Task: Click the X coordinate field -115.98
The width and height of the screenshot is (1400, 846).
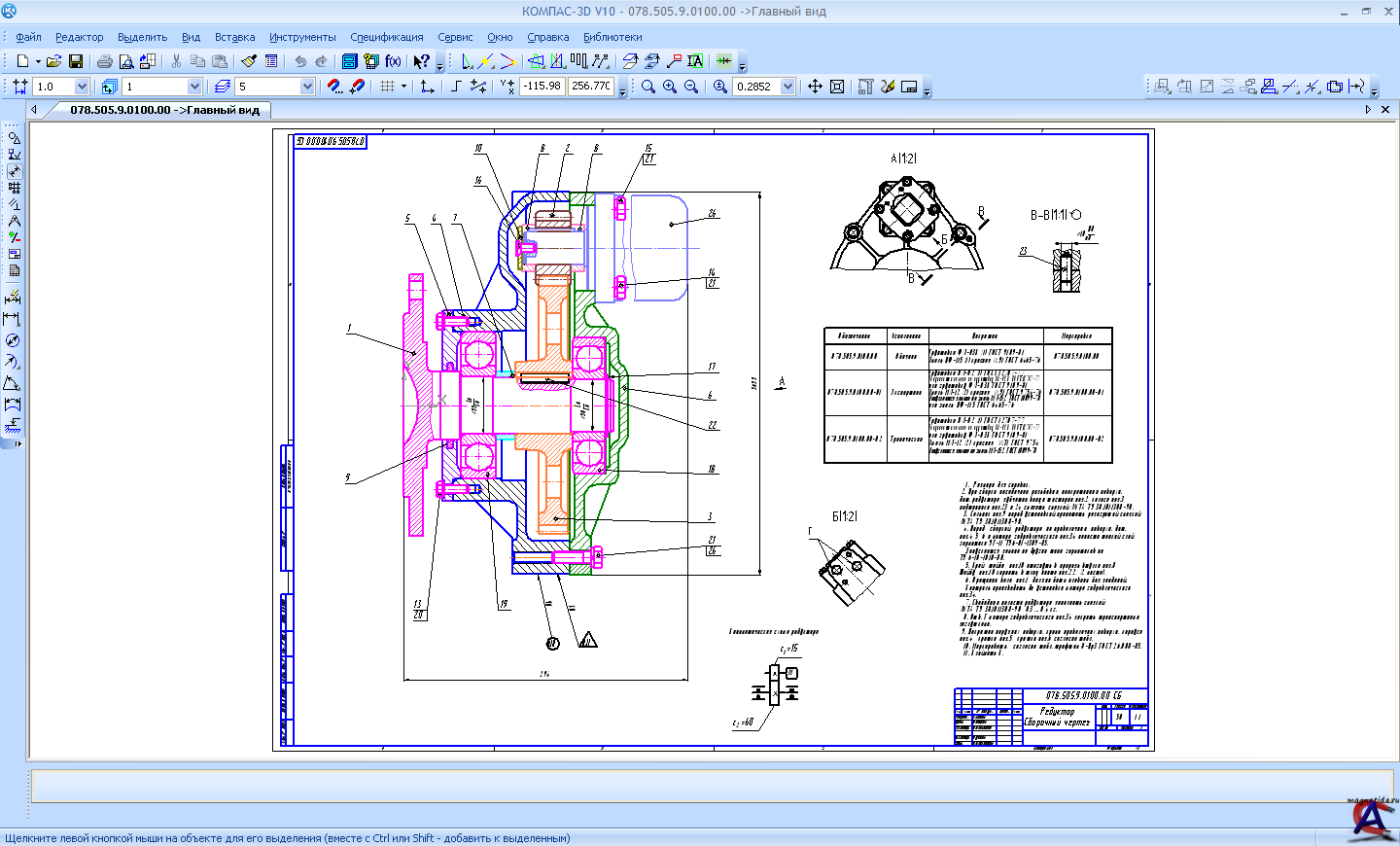Action: coord(542,87)
